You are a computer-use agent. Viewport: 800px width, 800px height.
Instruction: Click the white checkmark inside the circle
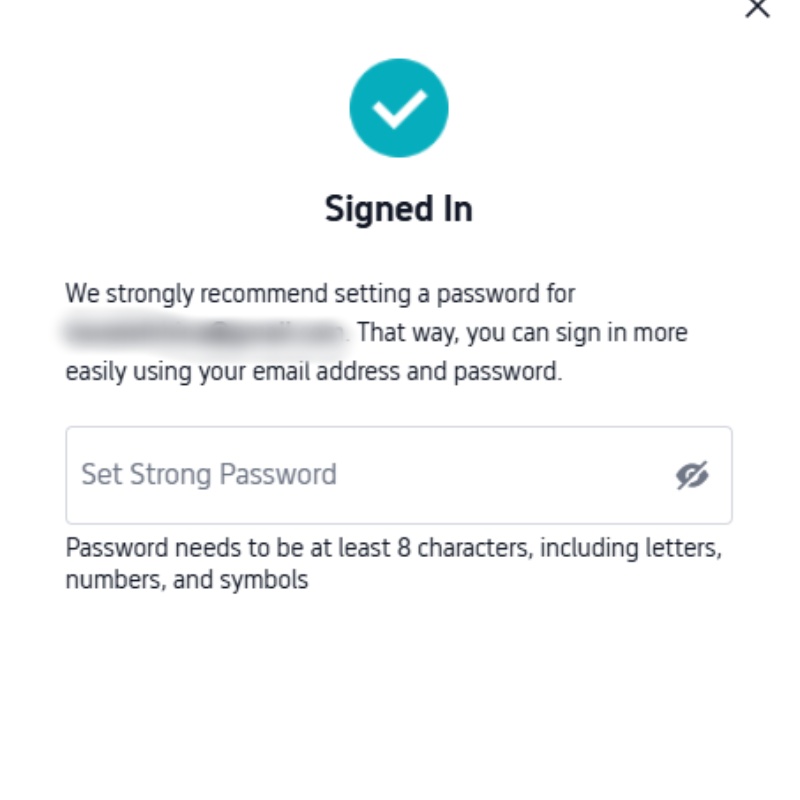click(x=398, y=108)
